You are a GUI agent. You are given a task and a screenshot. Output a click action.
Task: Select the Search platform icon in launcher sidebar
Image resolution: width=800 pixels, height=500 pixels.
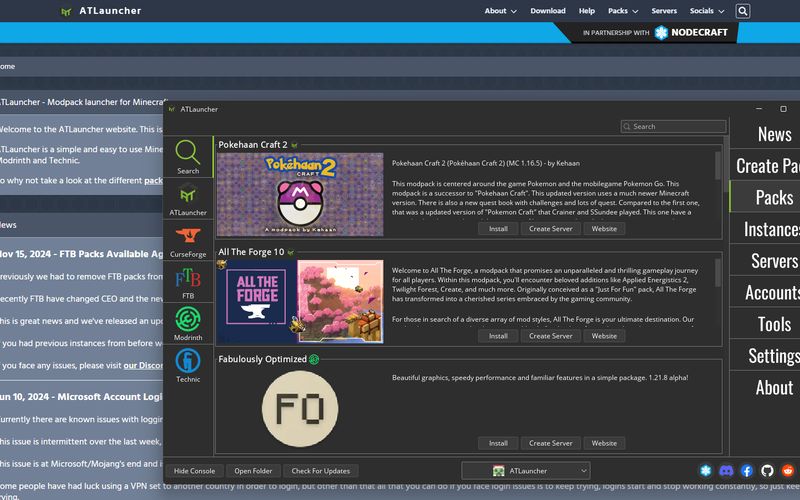pyautogui.click(x=188, y=157)
